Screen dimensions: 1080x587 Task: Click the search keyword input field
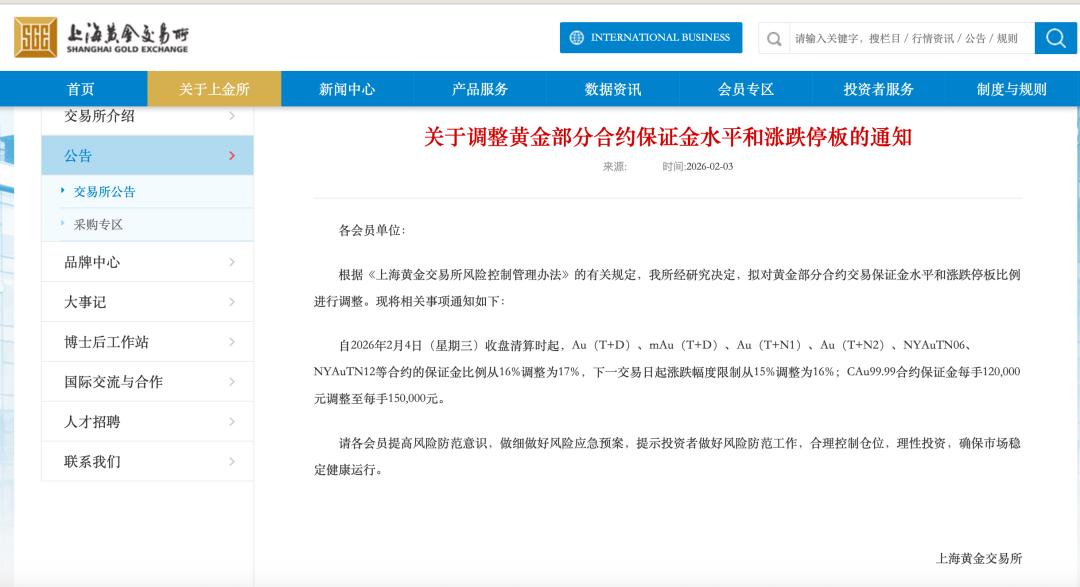pos(880,38)
